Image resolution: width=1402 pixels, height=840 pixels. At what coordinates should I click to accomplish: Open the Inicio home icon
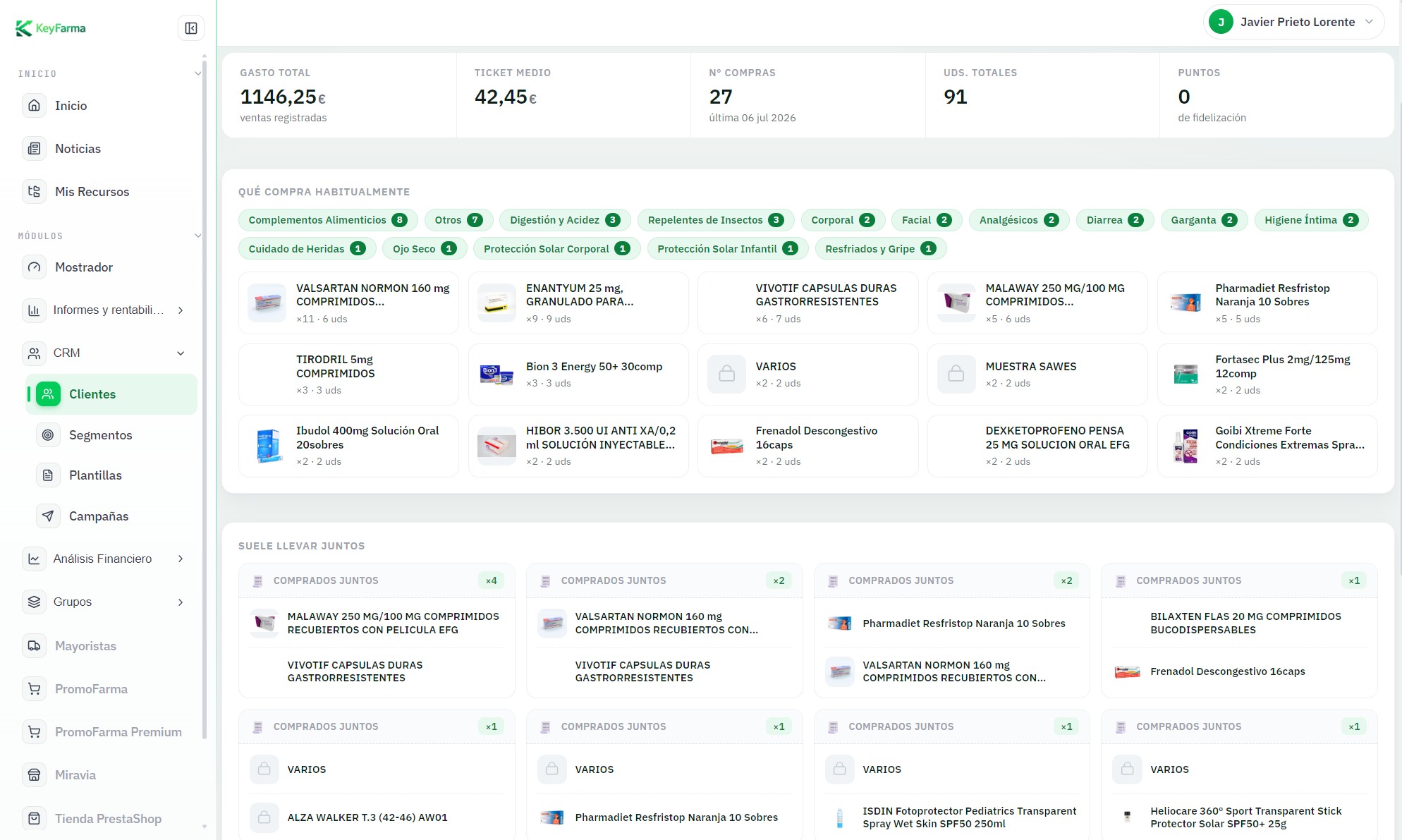point(34,106)
